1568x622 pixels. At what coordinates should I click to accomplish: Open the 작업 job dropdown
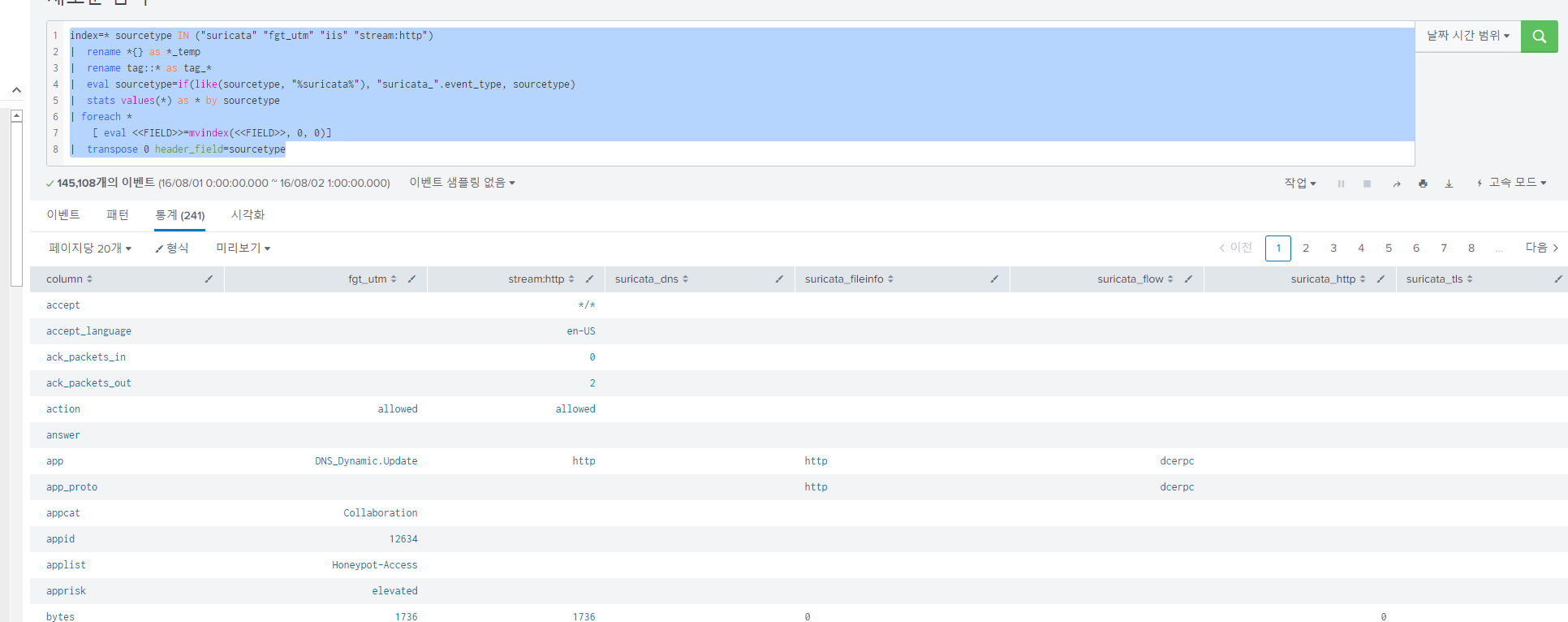(1300, 183)
